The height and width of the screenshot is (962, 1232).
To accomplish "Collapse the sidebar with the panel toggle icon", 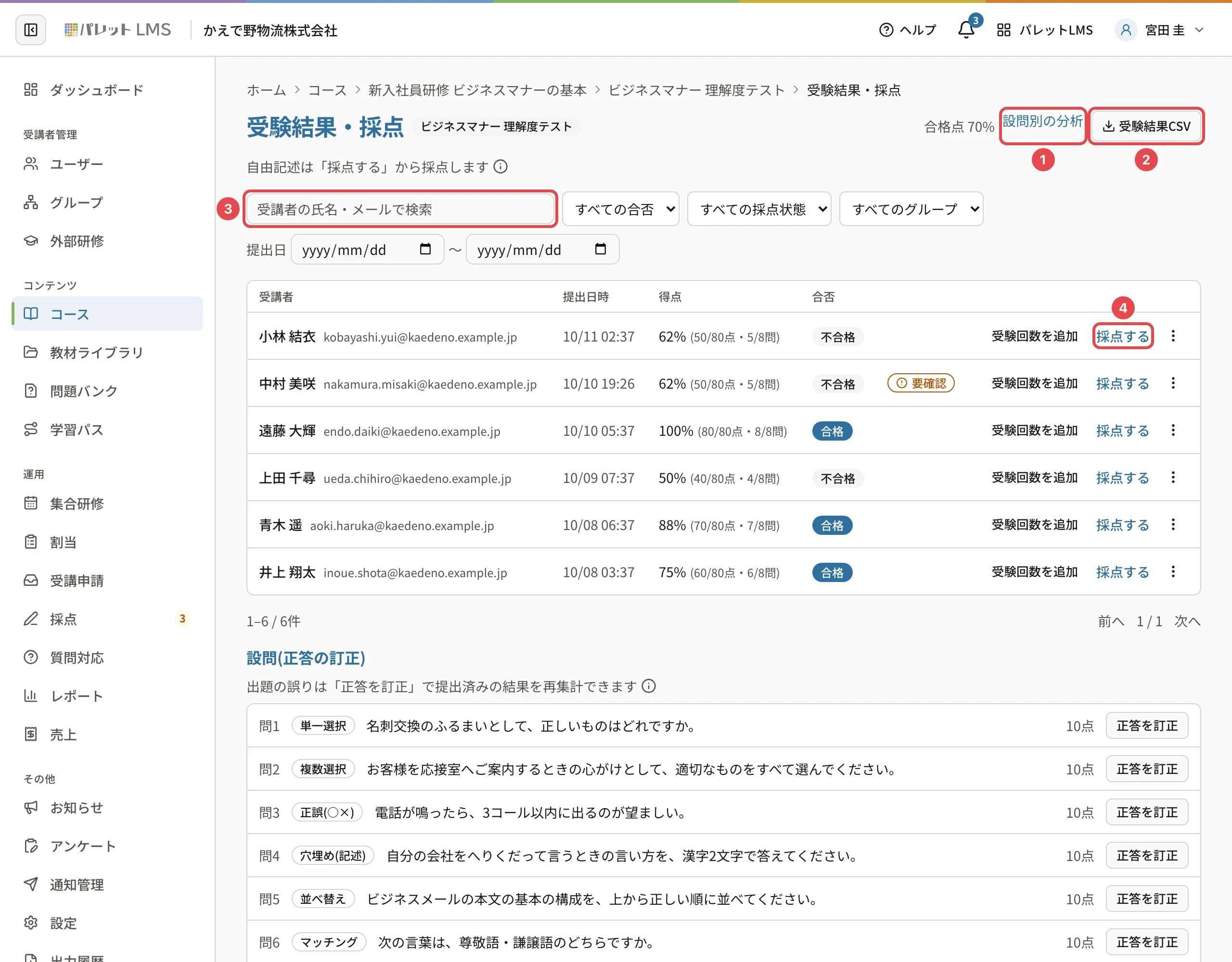I will coord(30,30).
